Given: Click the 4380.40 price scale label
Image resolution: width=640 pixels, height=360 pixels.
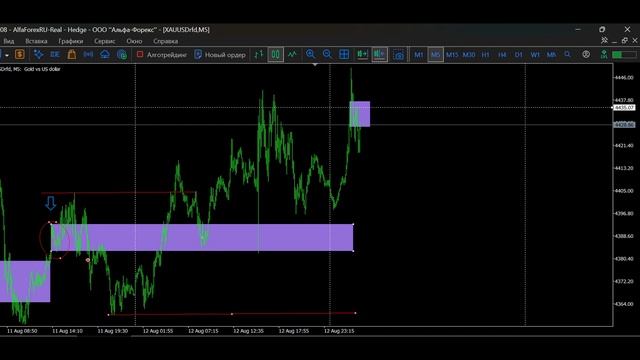Looking at the screenshot, I should [624, 259].
